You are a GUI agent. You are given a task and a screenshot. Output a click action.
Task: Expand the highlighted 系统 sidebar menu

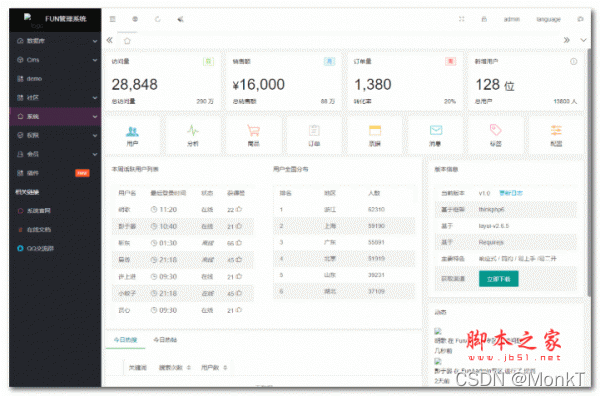(55, 116)
